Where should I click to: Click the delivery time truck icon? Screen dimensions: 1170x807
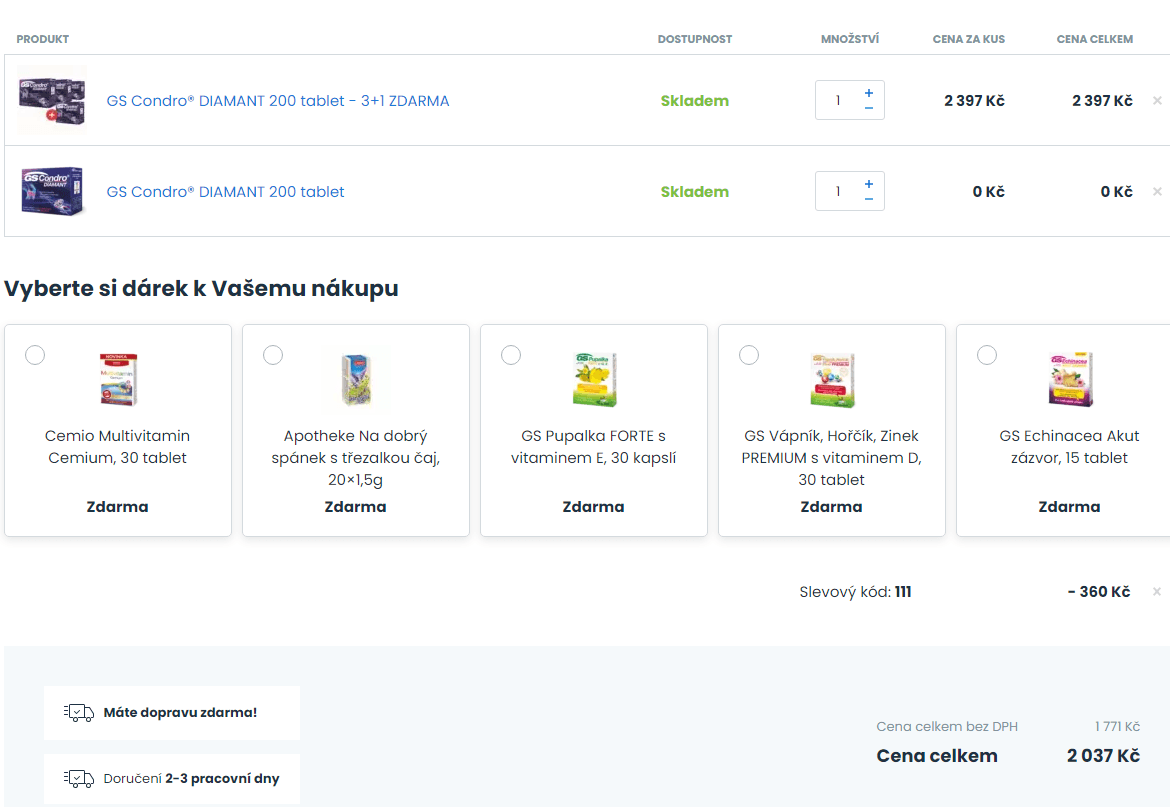click(78, 779)
